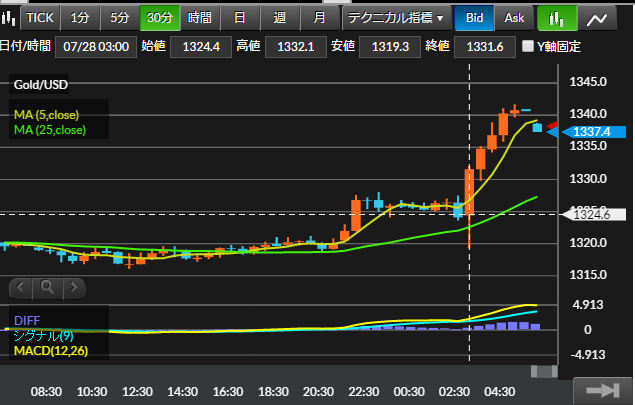
Task: Click the magnifier zoom icon
Action: [47, 288]
